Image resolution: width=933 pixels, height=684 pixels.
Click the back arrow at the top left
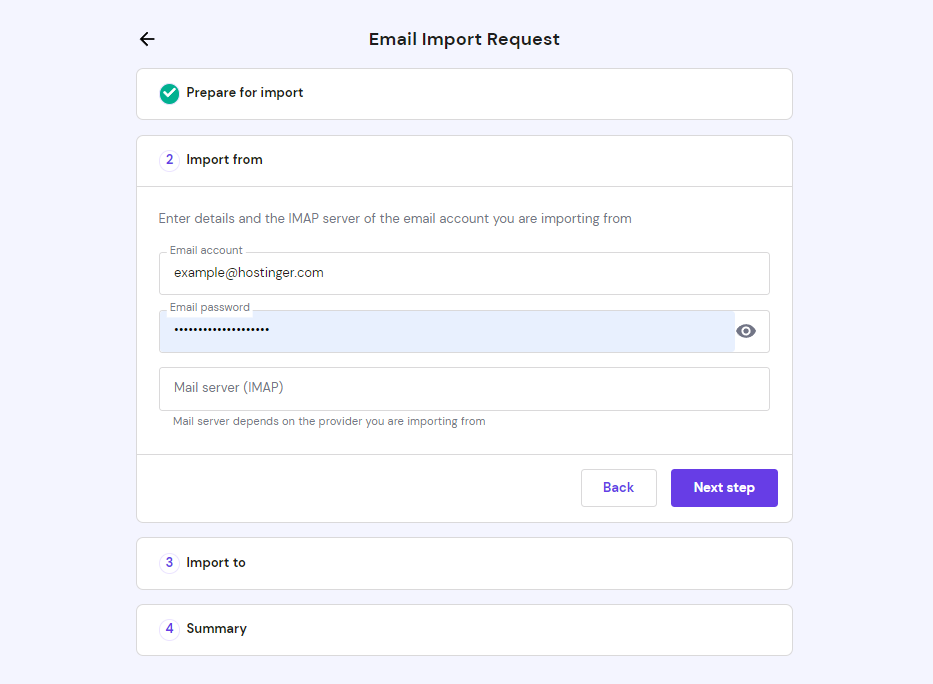click(x=147, y=38)
